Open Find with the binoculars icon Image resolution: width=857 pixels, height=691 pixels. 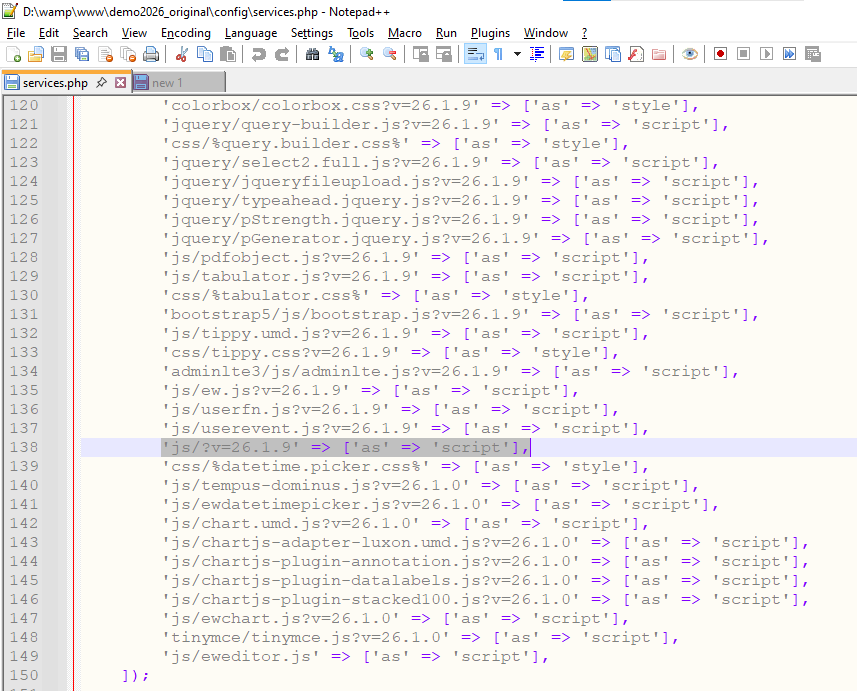(x=313, y=54)
